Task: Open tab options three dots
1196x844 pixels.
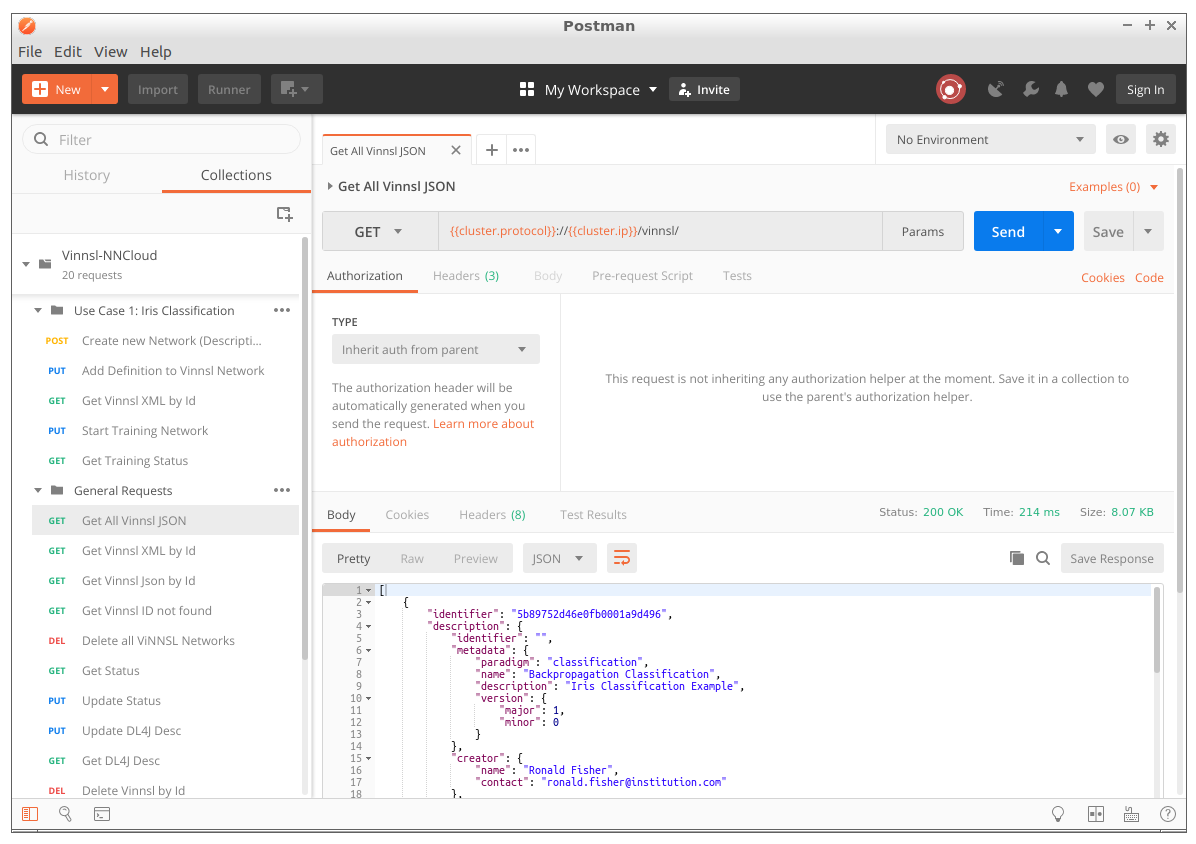Action: point(521,150)
